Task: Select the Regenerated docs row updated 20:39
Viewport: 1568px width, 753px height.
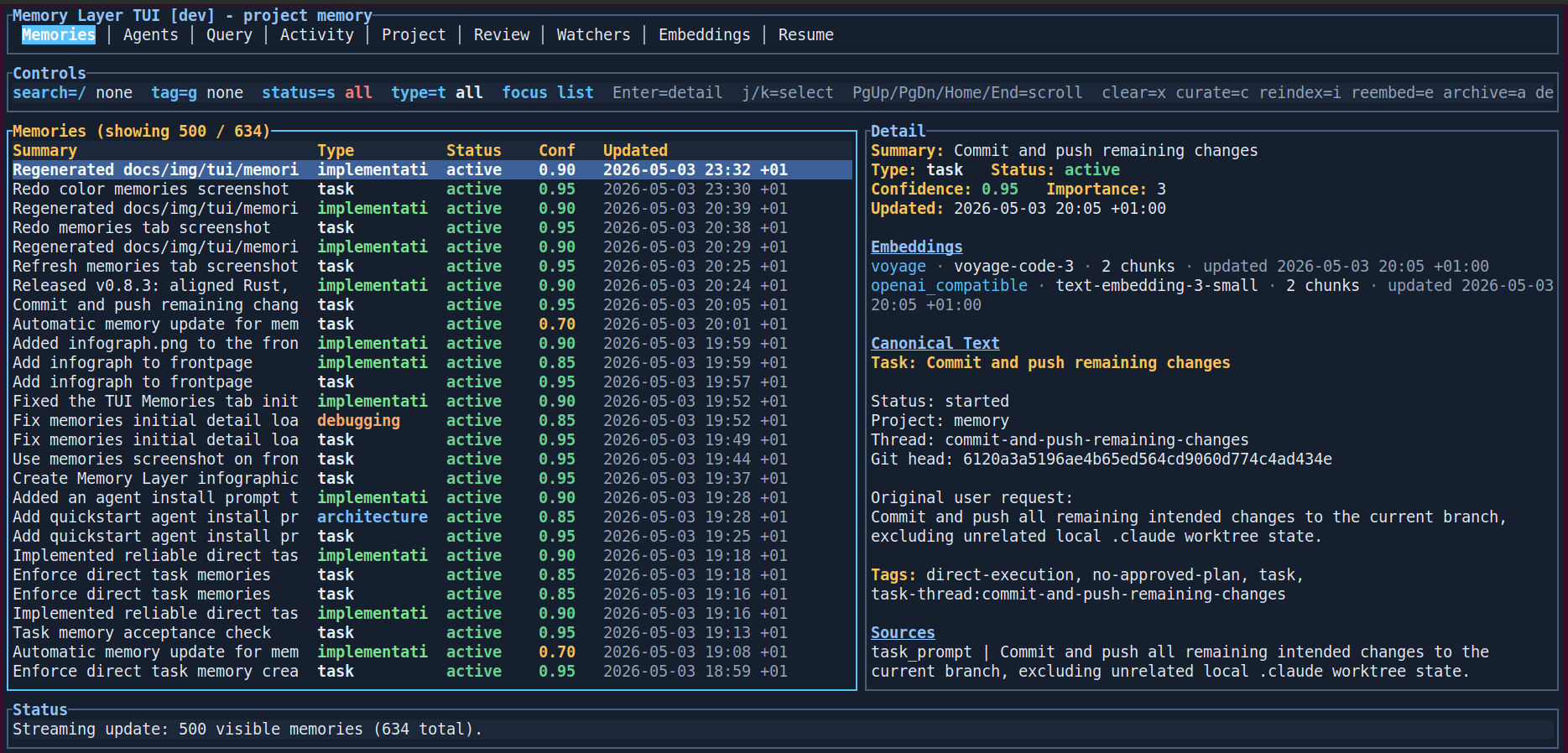Action: coord(431,208)
